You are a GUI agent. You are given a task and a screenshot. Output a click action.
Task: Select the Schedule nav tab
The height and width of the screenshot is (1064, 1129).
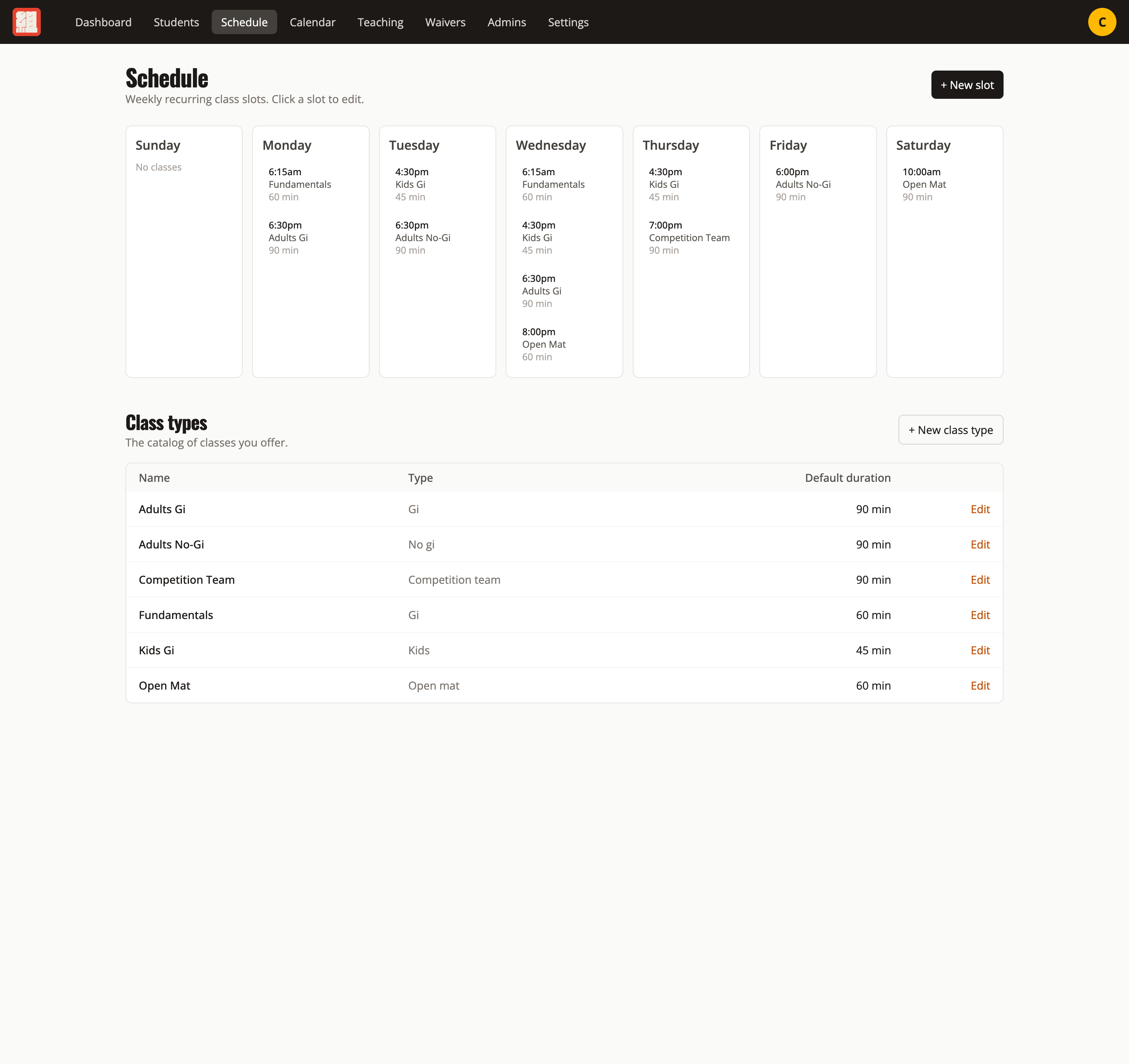[244, 22]
